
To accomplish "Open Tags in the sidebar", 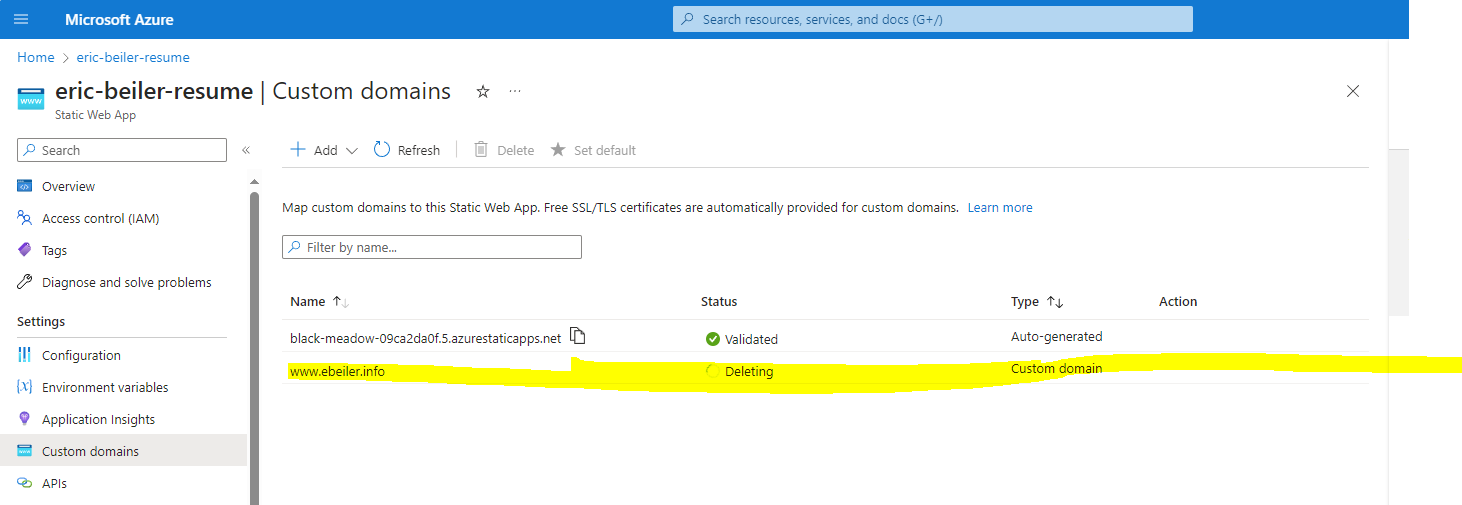I will coord(54,250).
